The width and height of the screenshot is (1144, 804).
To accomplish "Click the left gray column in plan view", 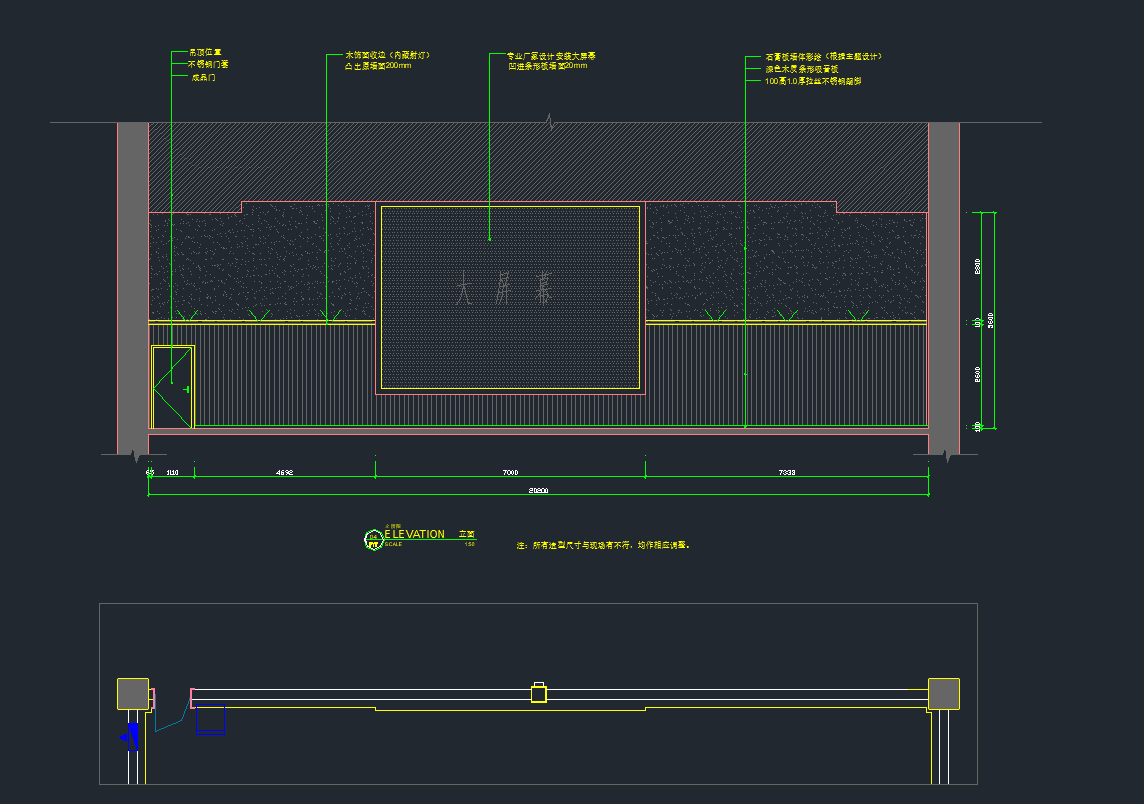I will 133,693.
